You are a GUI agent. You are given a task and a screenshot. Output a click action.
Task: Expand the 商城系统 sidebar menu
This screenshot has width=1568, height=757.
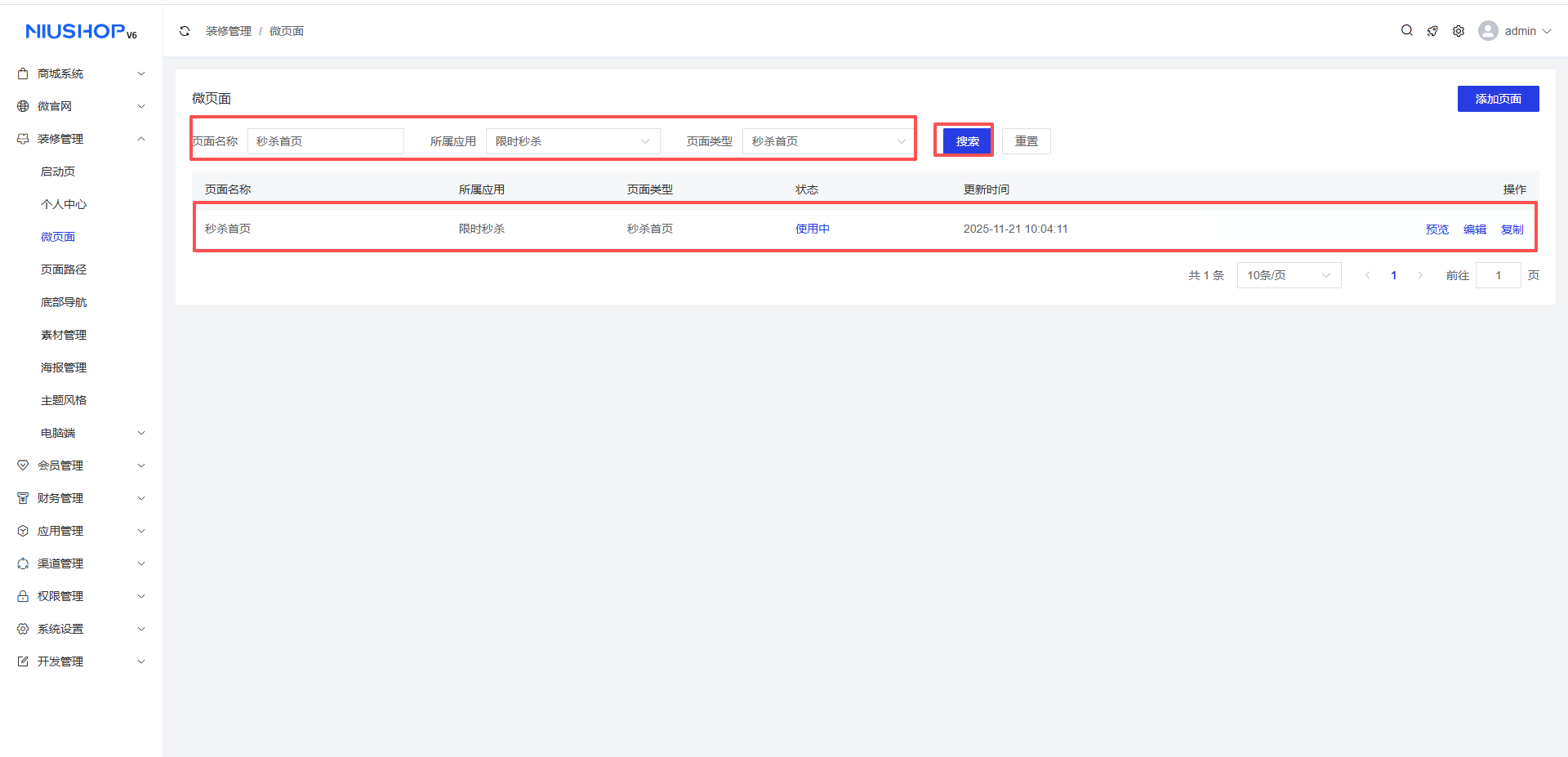click(x=81, y=73)
